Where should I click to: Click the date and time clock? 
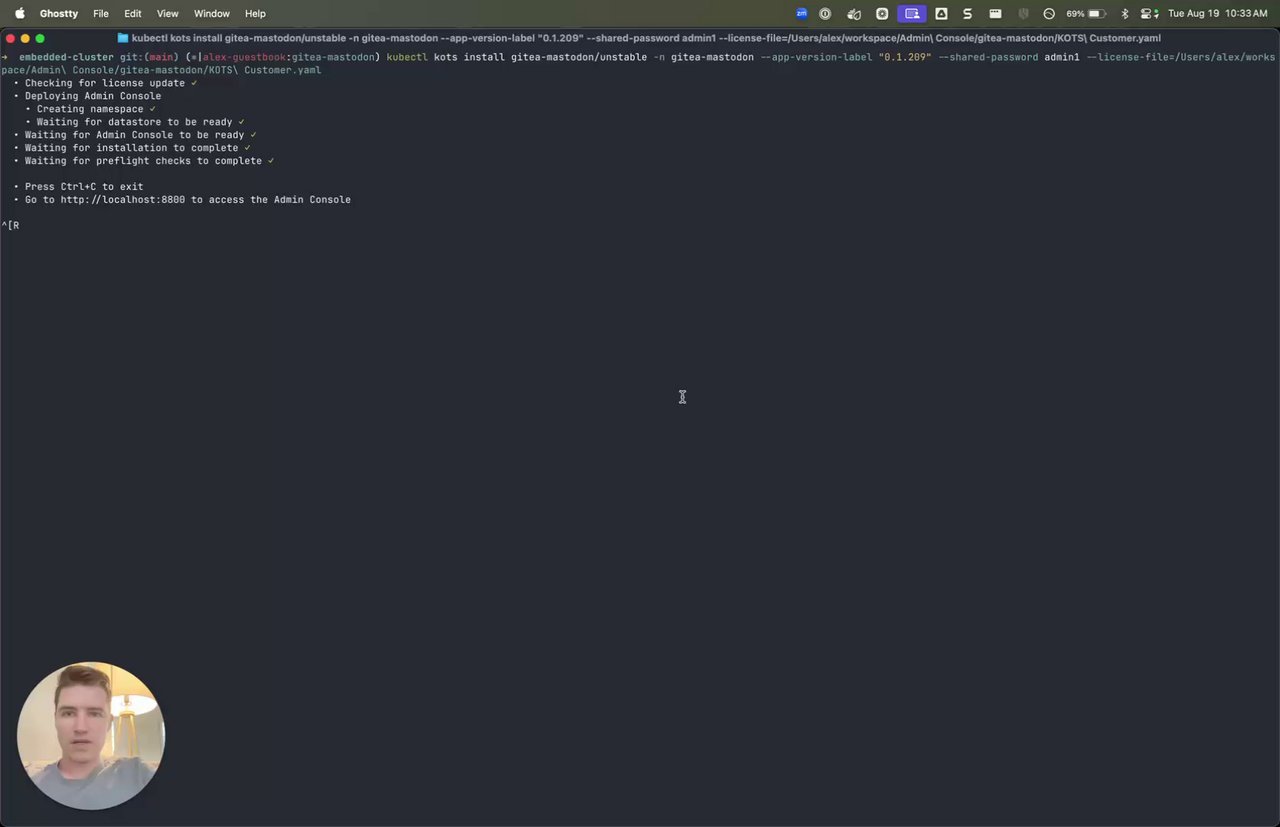(x=1218, y=14)
